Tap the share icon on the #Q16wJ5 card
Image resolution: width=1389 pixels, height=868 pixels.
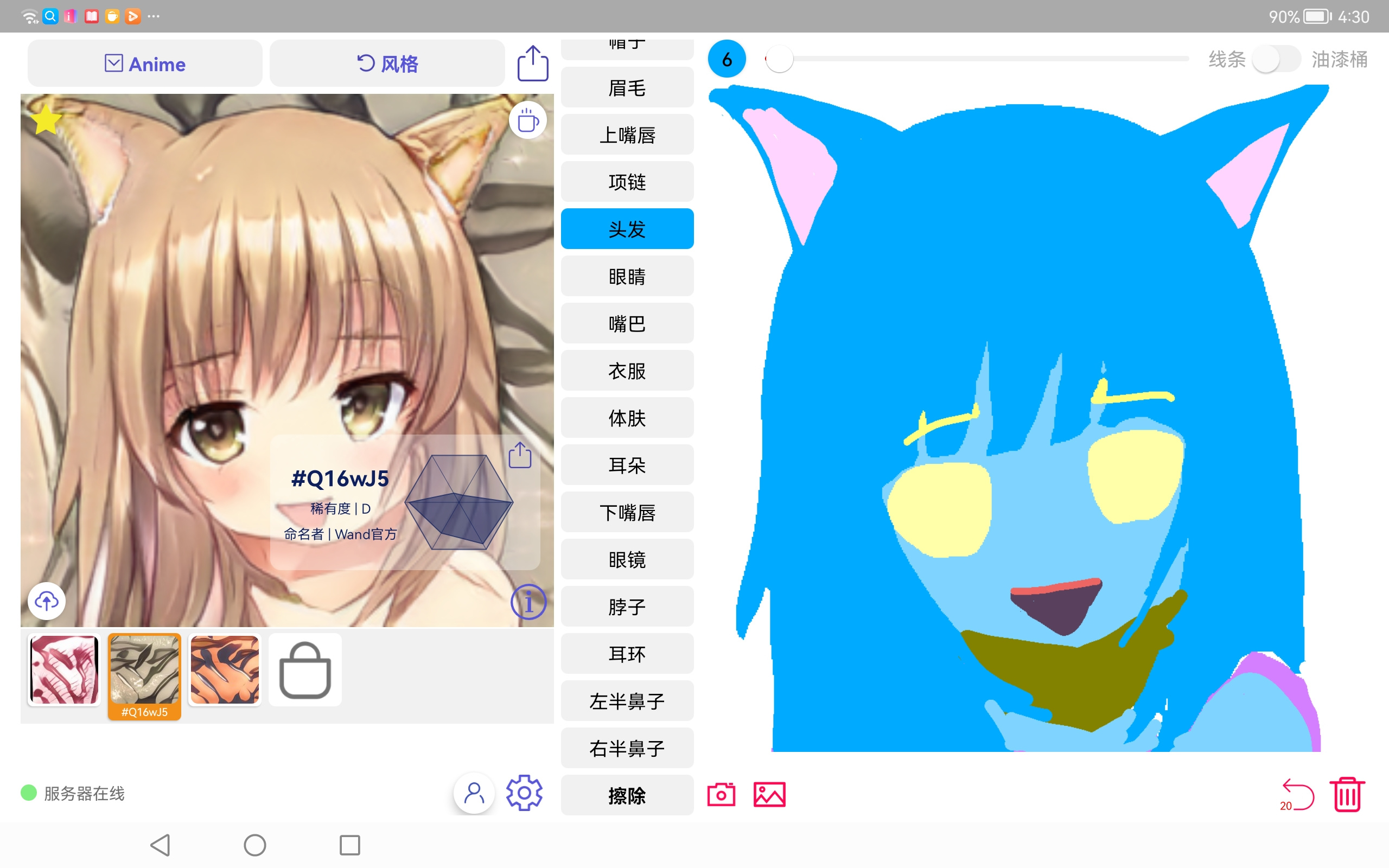click(520, 455)
